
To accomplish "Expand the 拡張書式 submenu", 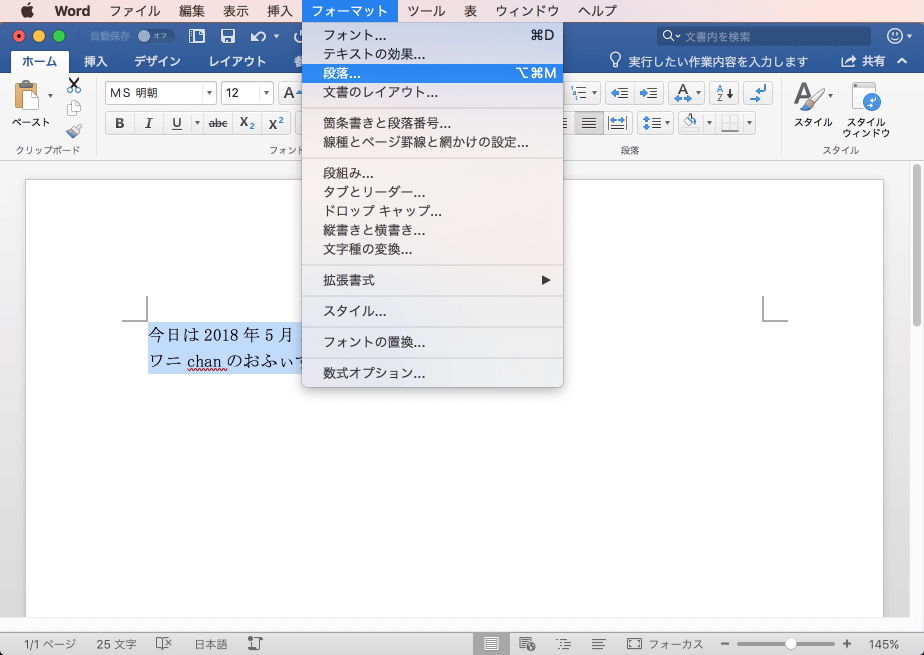I will pyautogui.click(x=433, y=280).
